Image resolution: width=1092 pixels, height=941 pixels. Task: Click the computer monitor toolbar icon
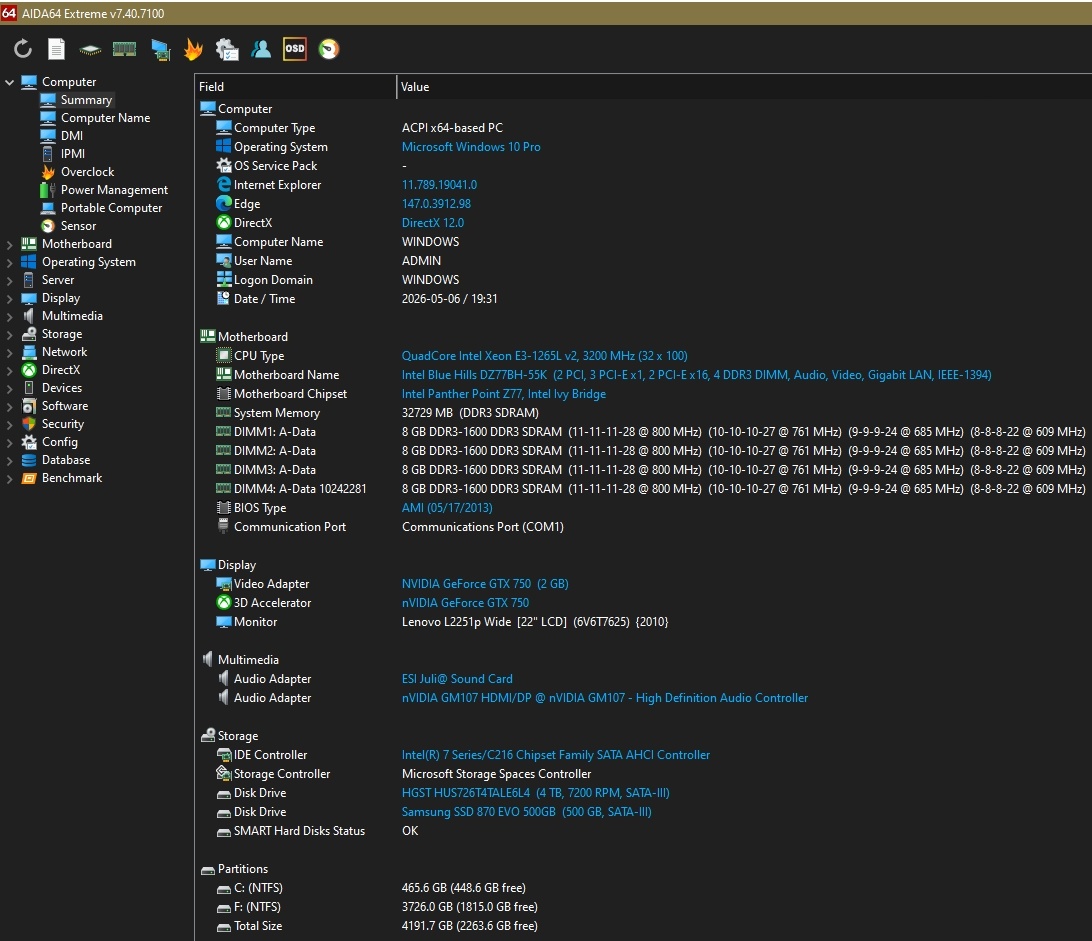160,49
